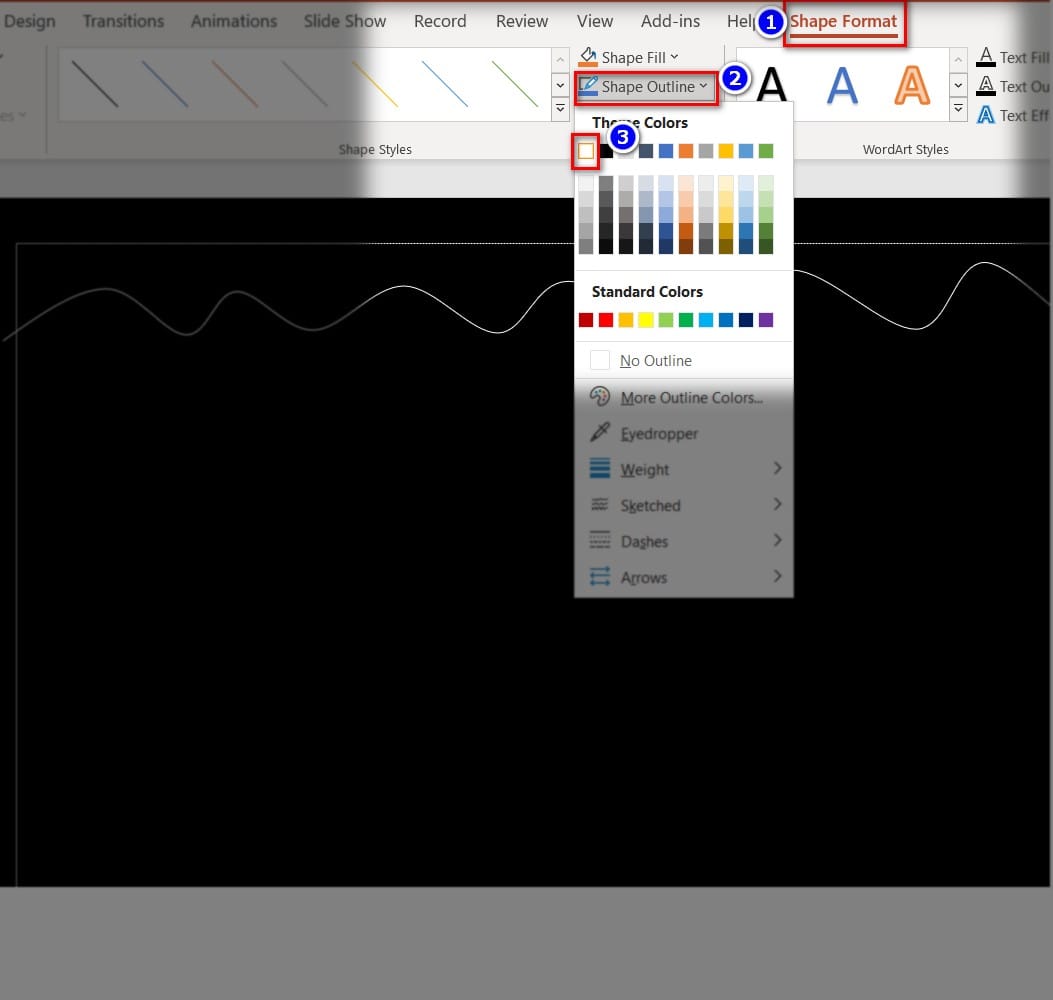Click the Shape Fill paint bucket icon
Viewport: 1053px width, 1000px height.
click(x=588, y=56)
